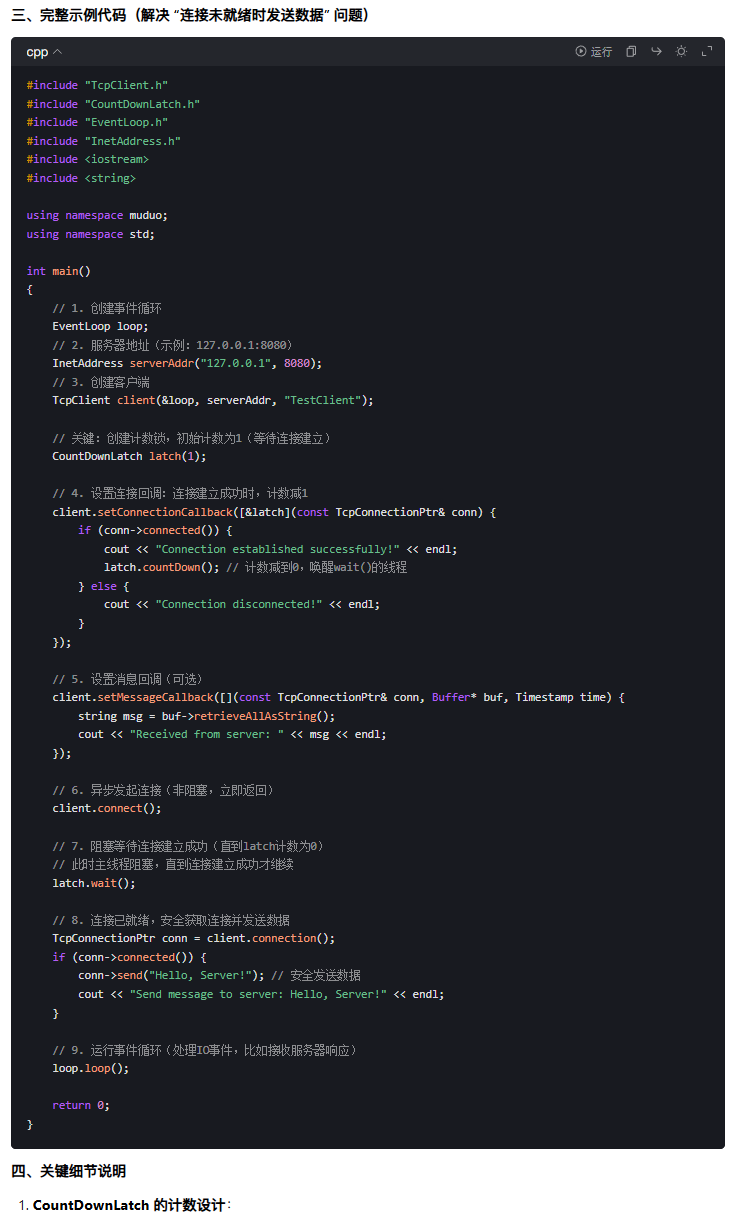Click the using namespace std line

point(91,234)
